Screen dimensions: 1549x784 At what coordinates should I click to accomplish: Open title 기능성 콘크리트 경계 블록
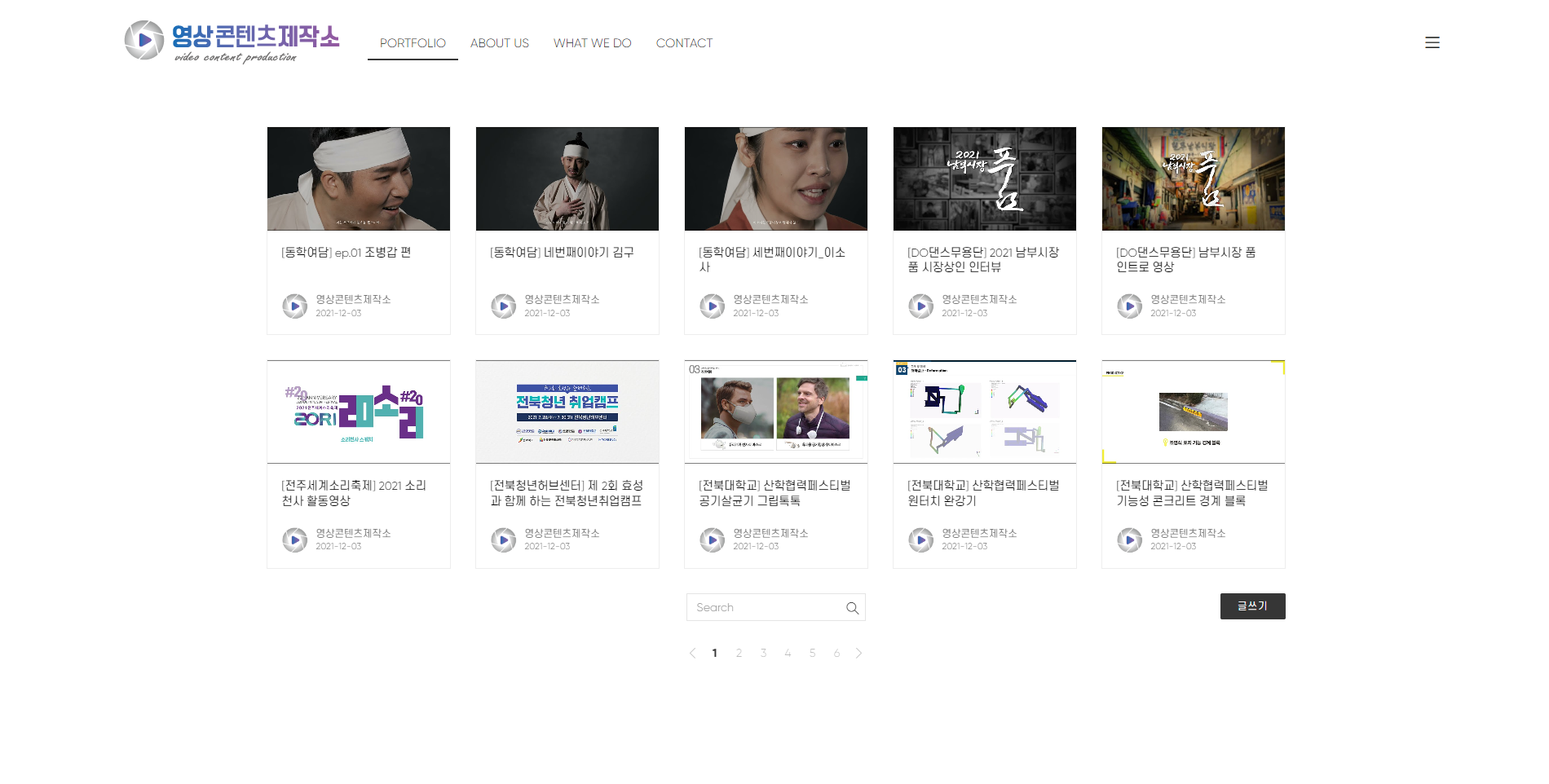1192,493
